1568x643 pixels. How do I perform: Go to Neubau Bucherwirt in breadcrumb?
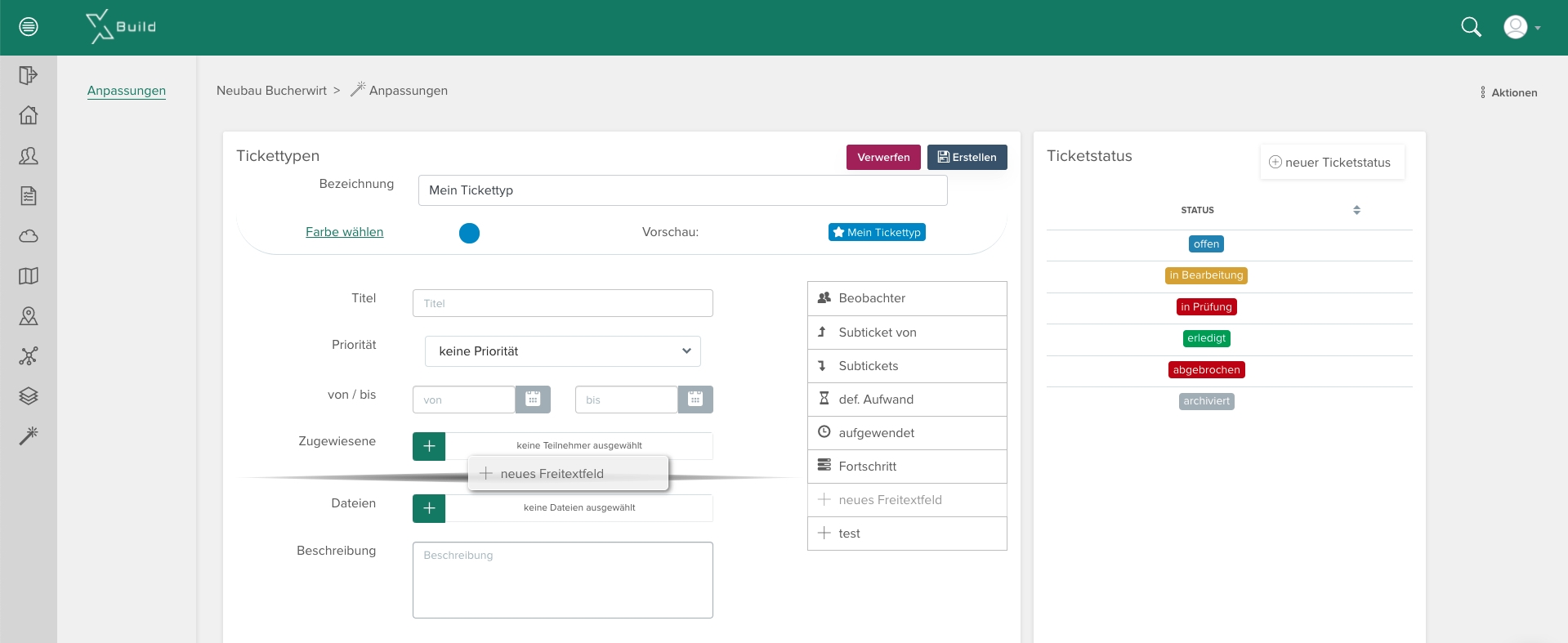coord(271,91)
